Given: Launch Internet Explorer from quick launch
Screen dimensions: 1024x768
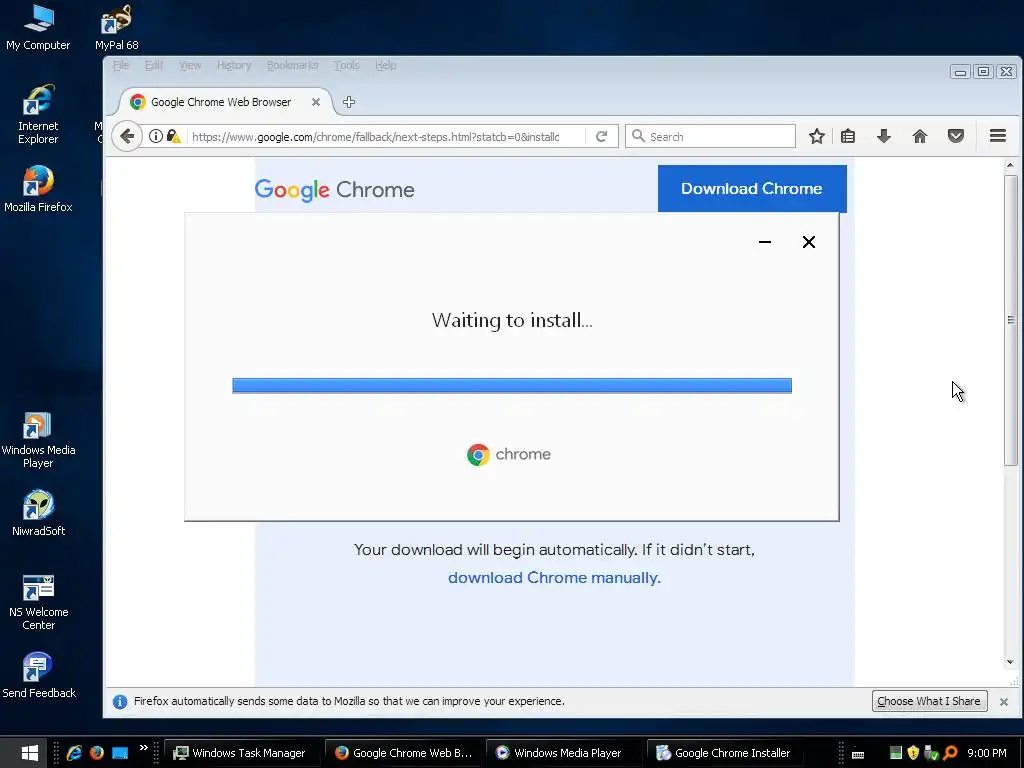Looking at the screenshot, I should 74,752.
